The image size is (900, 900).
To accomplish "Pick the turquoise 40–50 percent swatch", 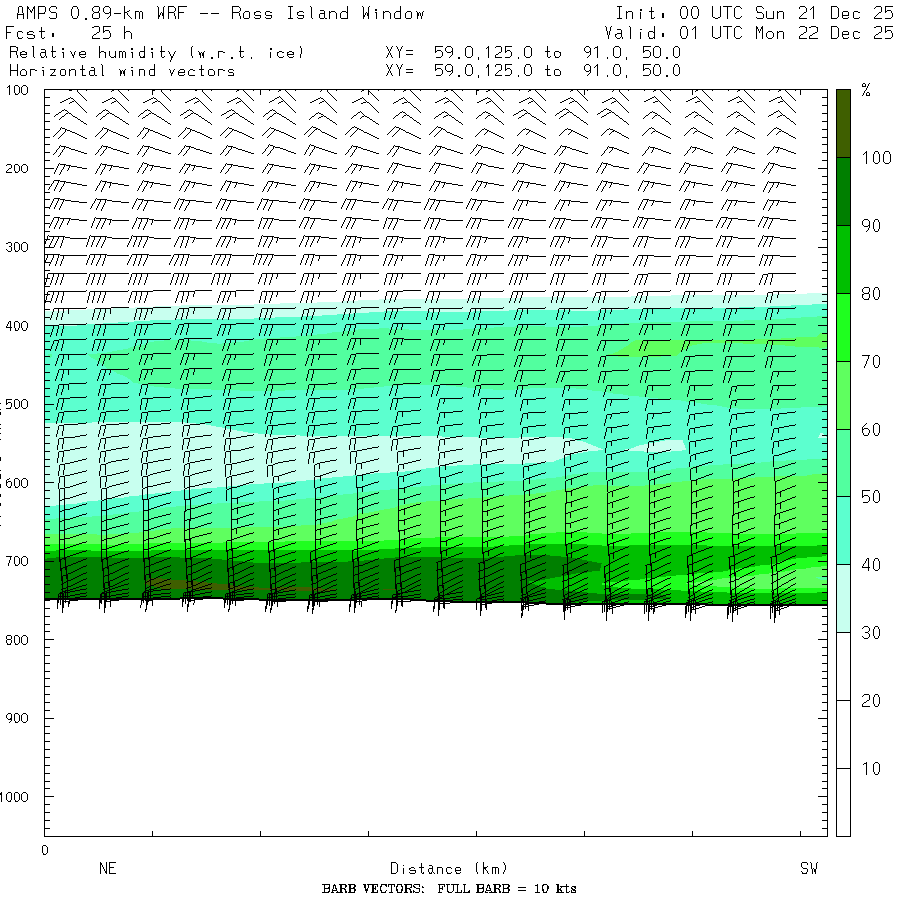I will click(843, 530).
